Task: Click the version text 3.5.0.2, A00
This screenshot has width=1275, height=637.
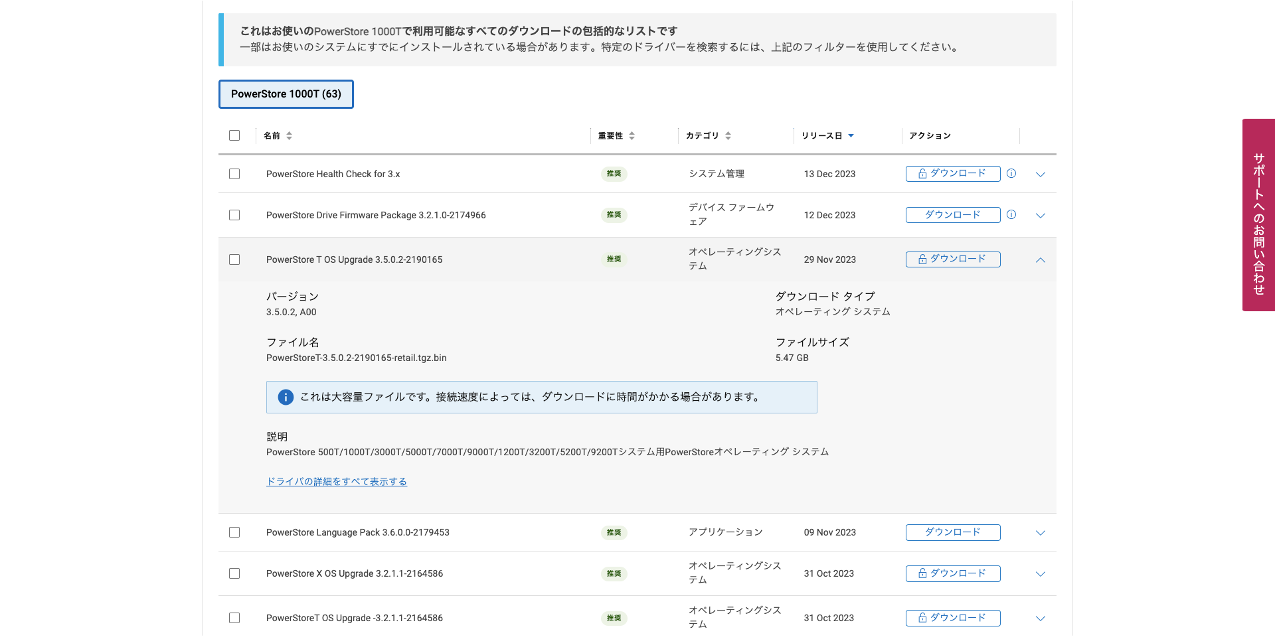Action: click(x=291, y=312)
